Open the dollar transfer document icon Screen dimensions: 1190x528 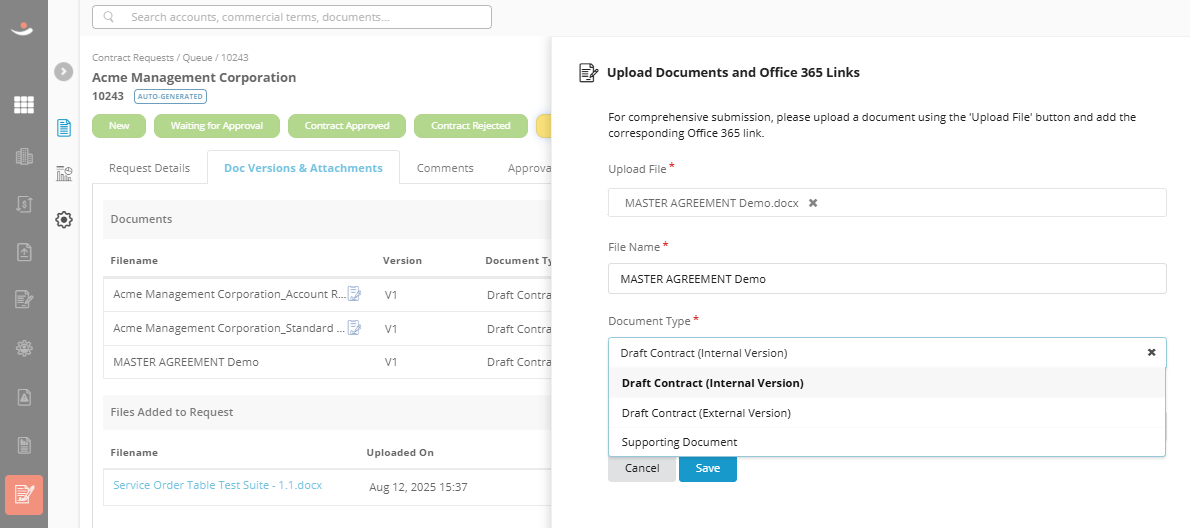click(24, 204)
